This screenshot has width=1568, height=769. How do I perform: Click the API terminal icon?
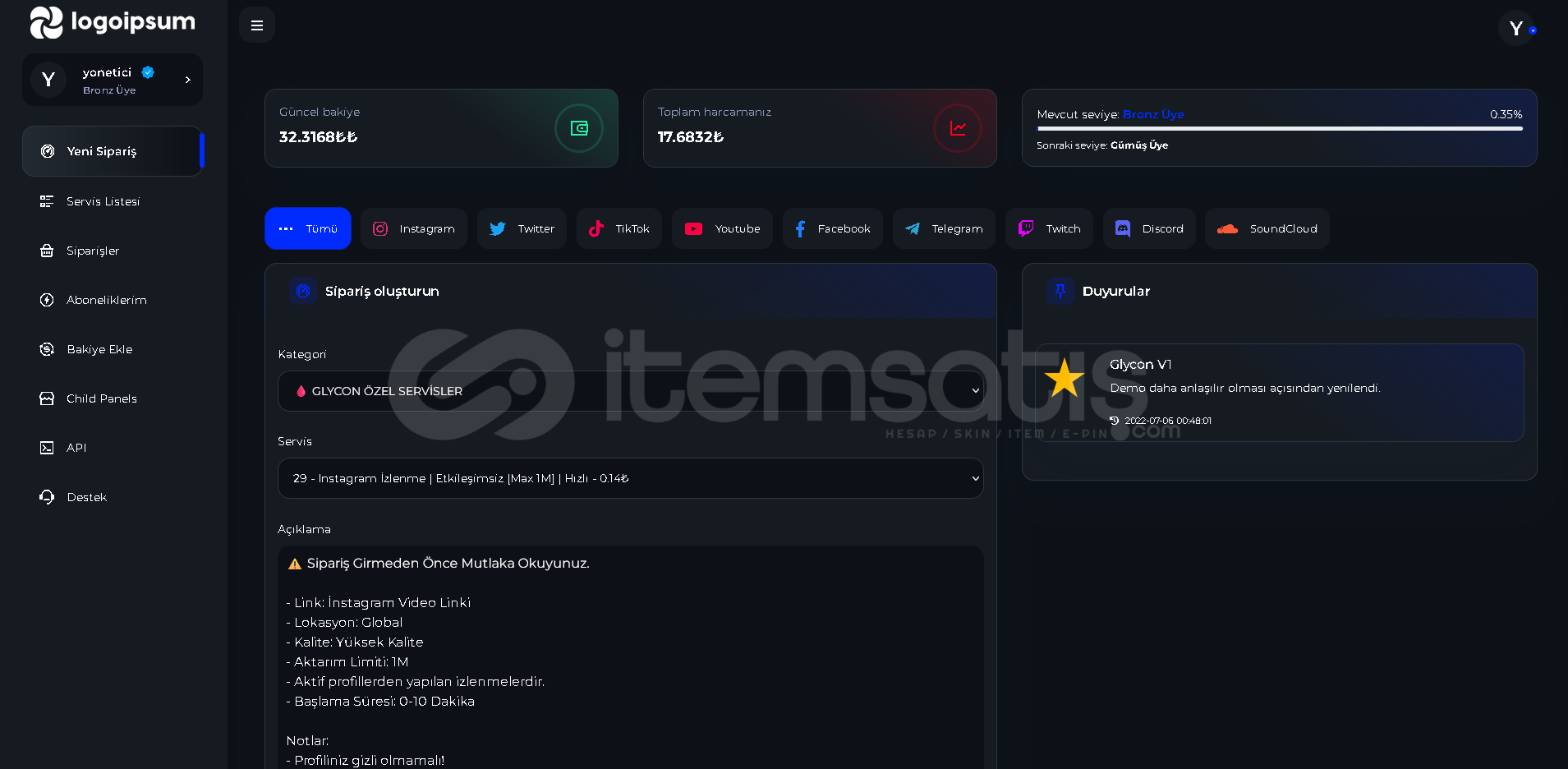coord(47,448)
